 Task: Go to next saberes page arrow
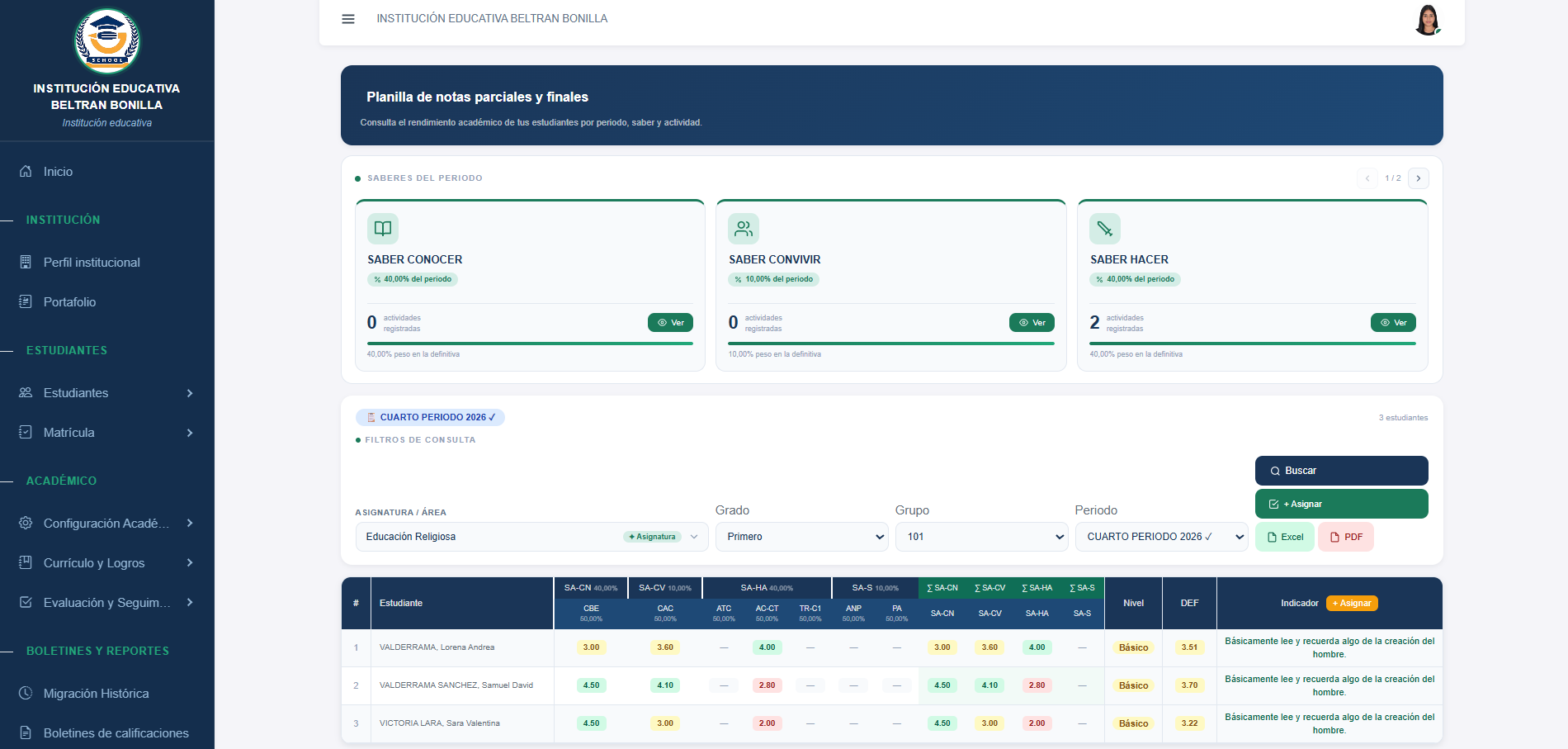(x=1419, y=178)
